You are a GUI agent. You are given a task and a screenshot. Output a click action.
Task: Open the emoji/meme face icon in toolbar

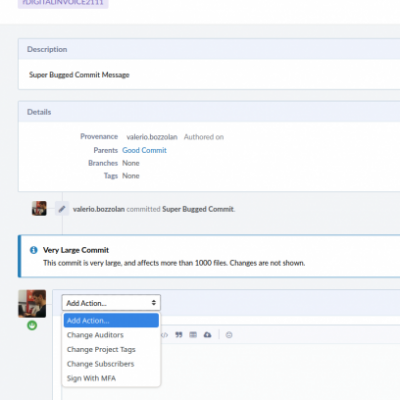[229, 335]
